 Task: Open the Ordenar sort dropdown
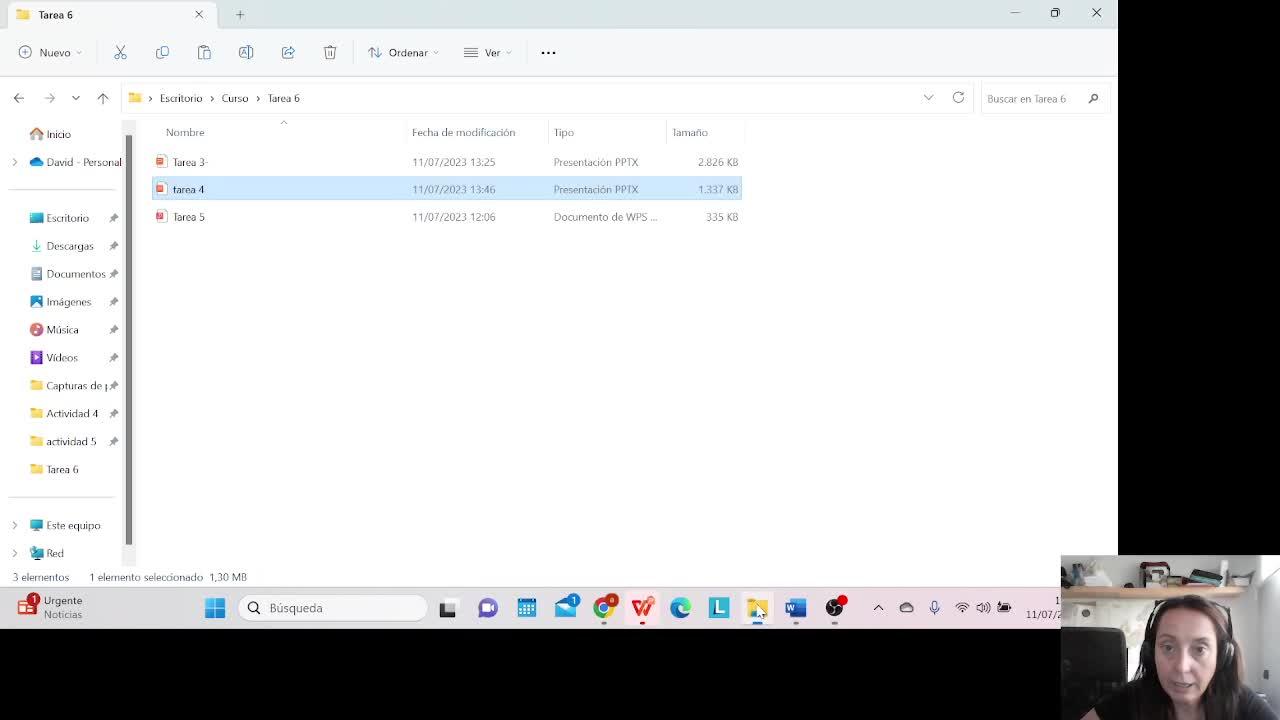click(x=402, y=52)
